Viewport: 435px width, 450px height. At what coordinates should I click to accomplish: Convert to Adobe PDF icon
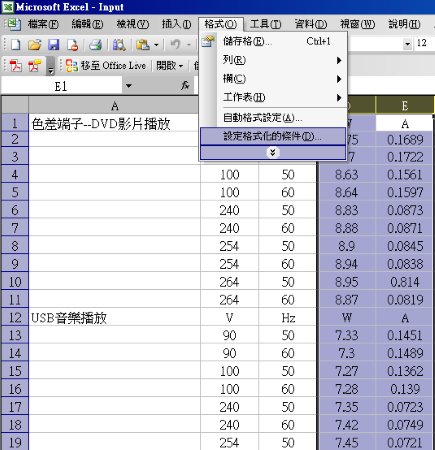point(15,65)
